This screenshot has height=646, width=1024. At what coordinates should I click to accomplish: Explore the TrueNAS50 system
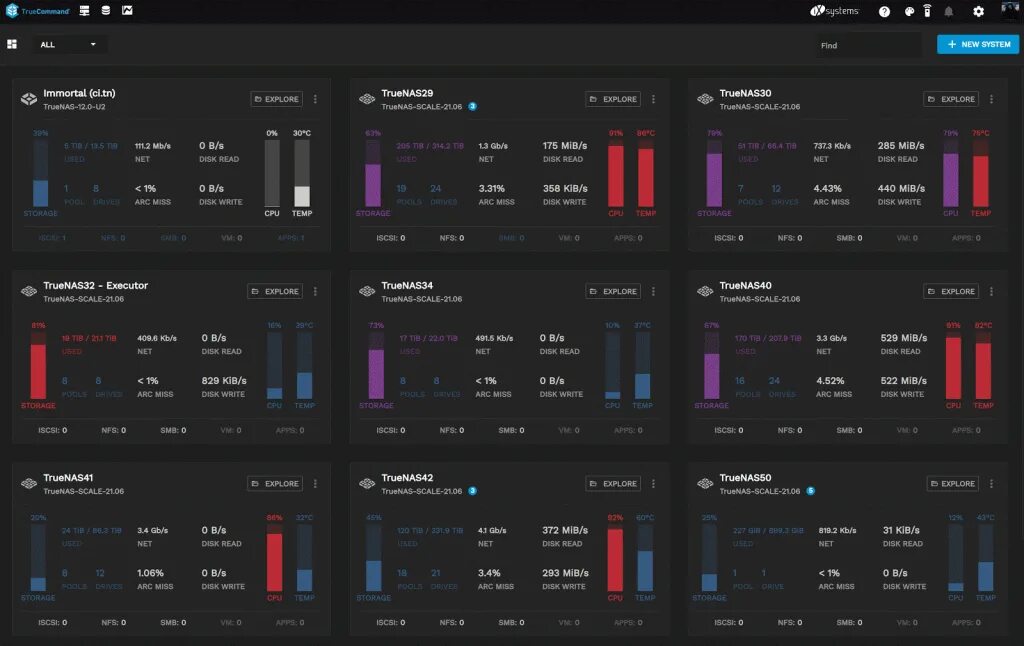[952, 483]
